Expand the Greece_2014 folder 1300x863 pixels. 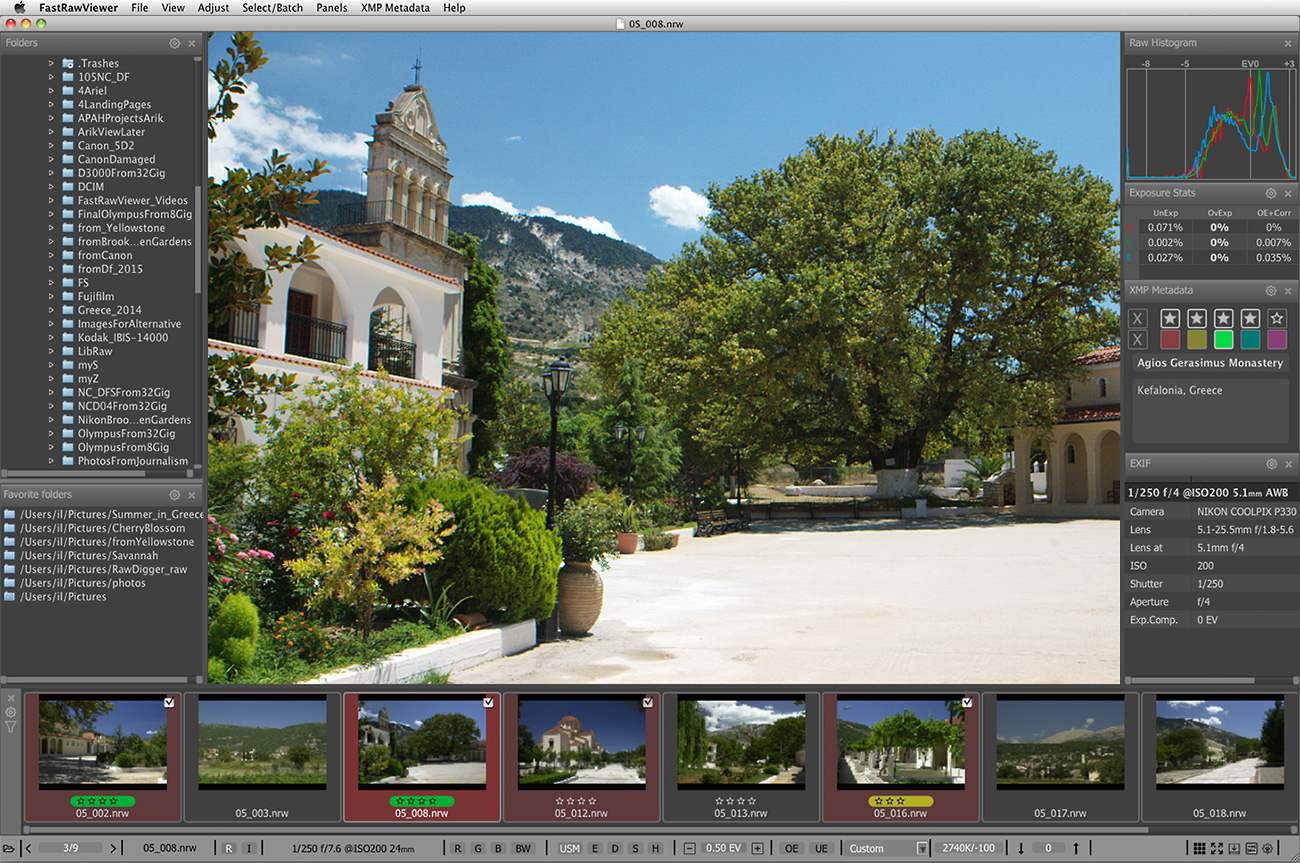coord(50,310)
